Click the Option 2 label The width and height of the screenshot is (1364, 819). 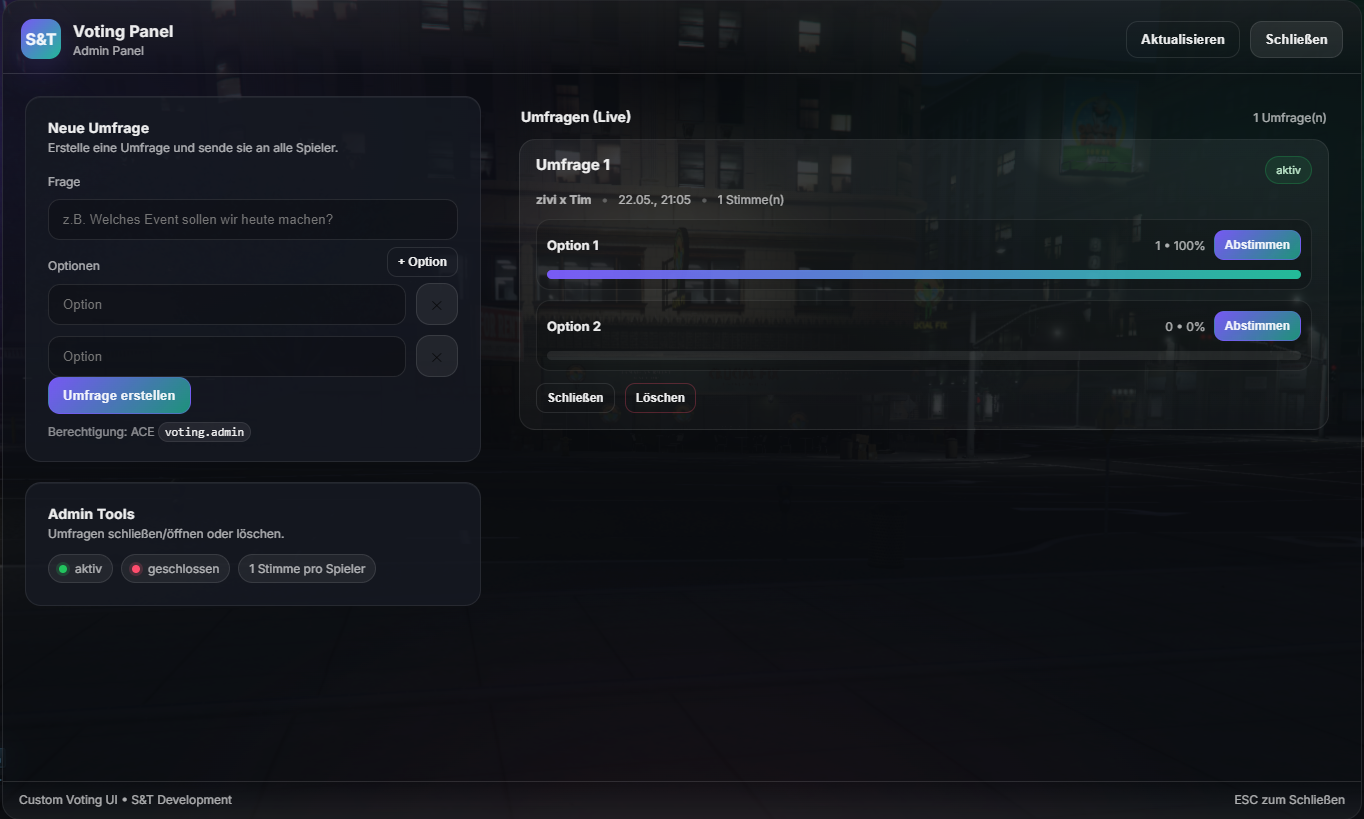(x=574, y=326)
